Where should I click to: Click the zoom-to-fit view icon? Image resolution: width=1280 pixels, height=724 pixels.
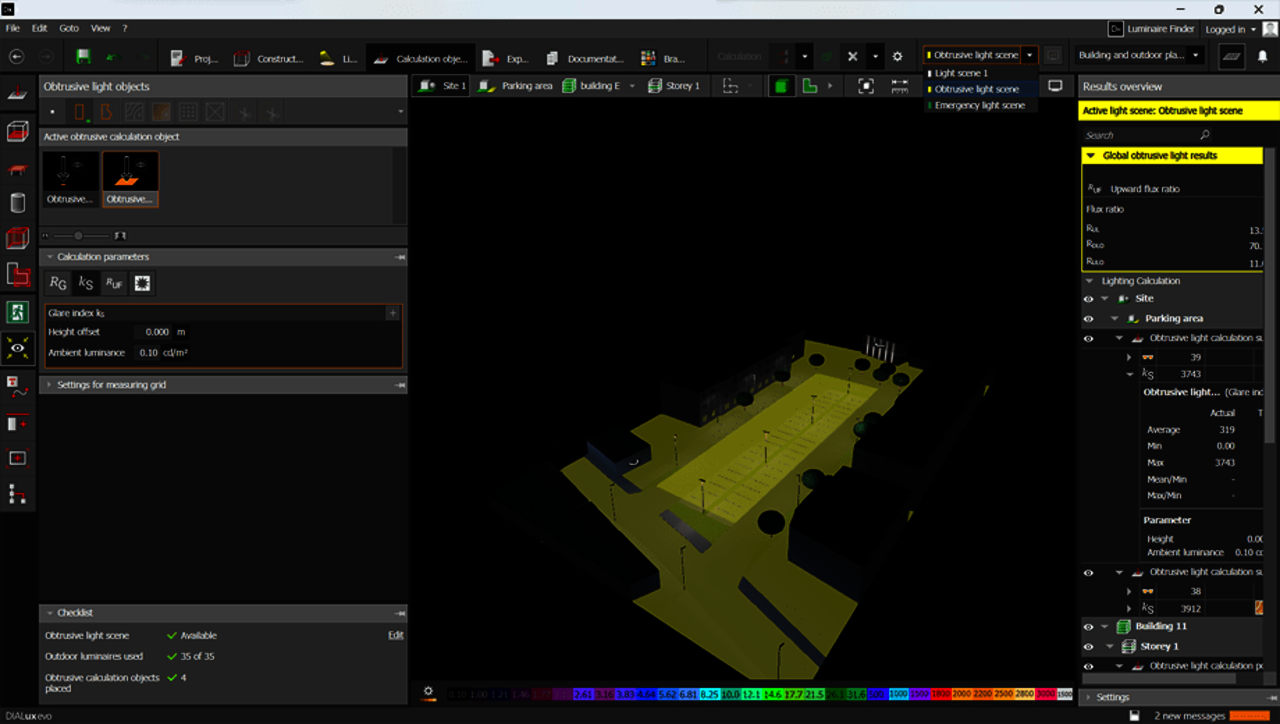(x=866, y=86)
